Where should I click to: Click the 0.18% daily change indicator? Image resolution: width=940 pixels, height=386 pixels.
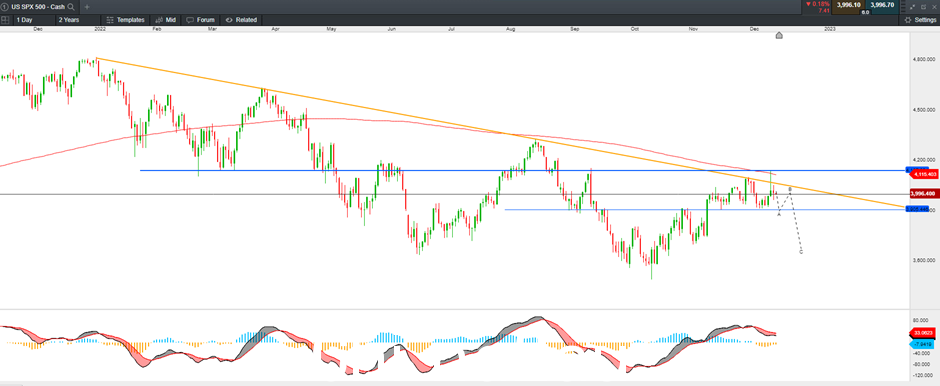click(x=817, y=4)
